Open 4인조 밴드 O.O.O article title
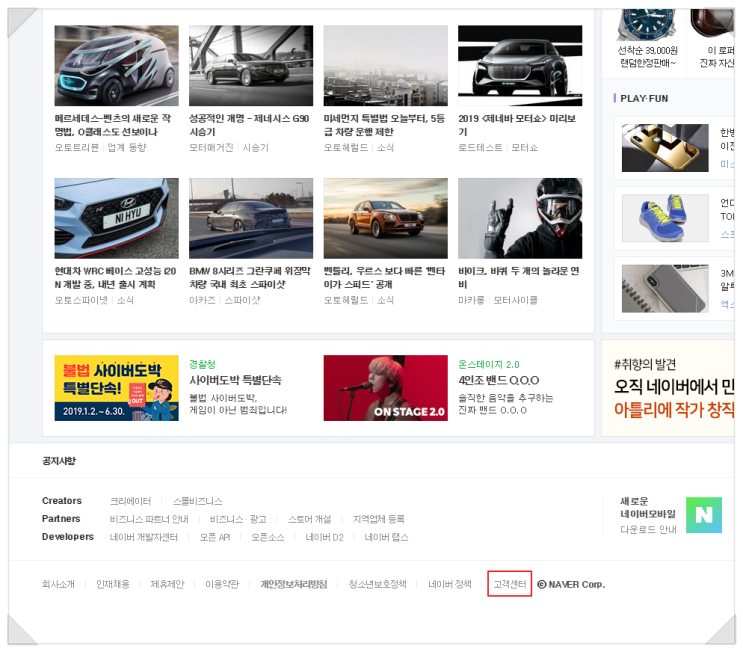This screenshot has width=743, height=652. pyautogui.click(x=498, y=380)
